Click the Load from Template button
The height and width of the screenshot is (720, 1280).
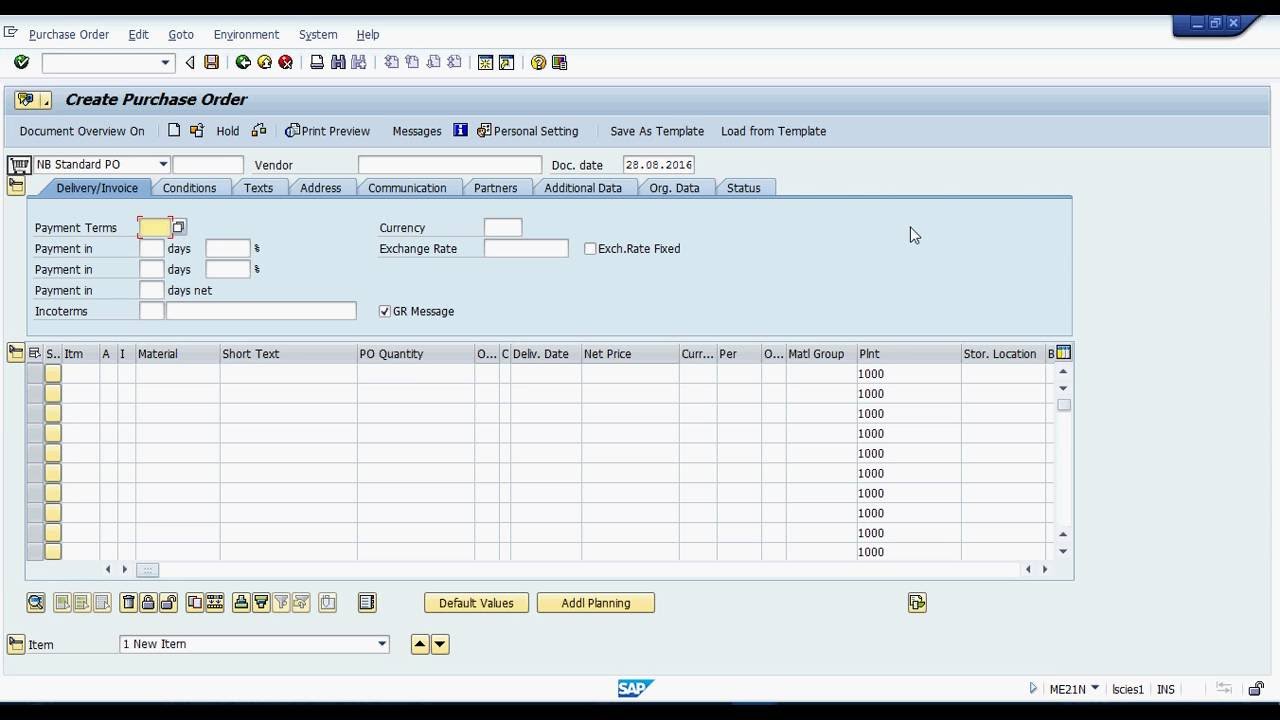pyautogui.click(x=773, y=131)
